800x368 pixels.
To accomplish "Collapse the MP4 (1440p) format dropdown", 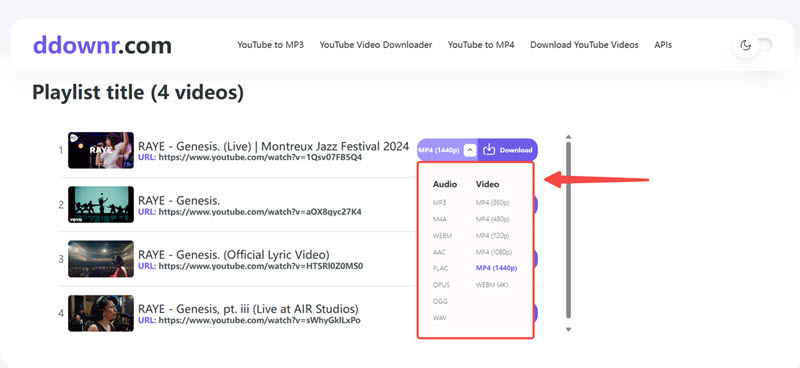I will 470,150.
